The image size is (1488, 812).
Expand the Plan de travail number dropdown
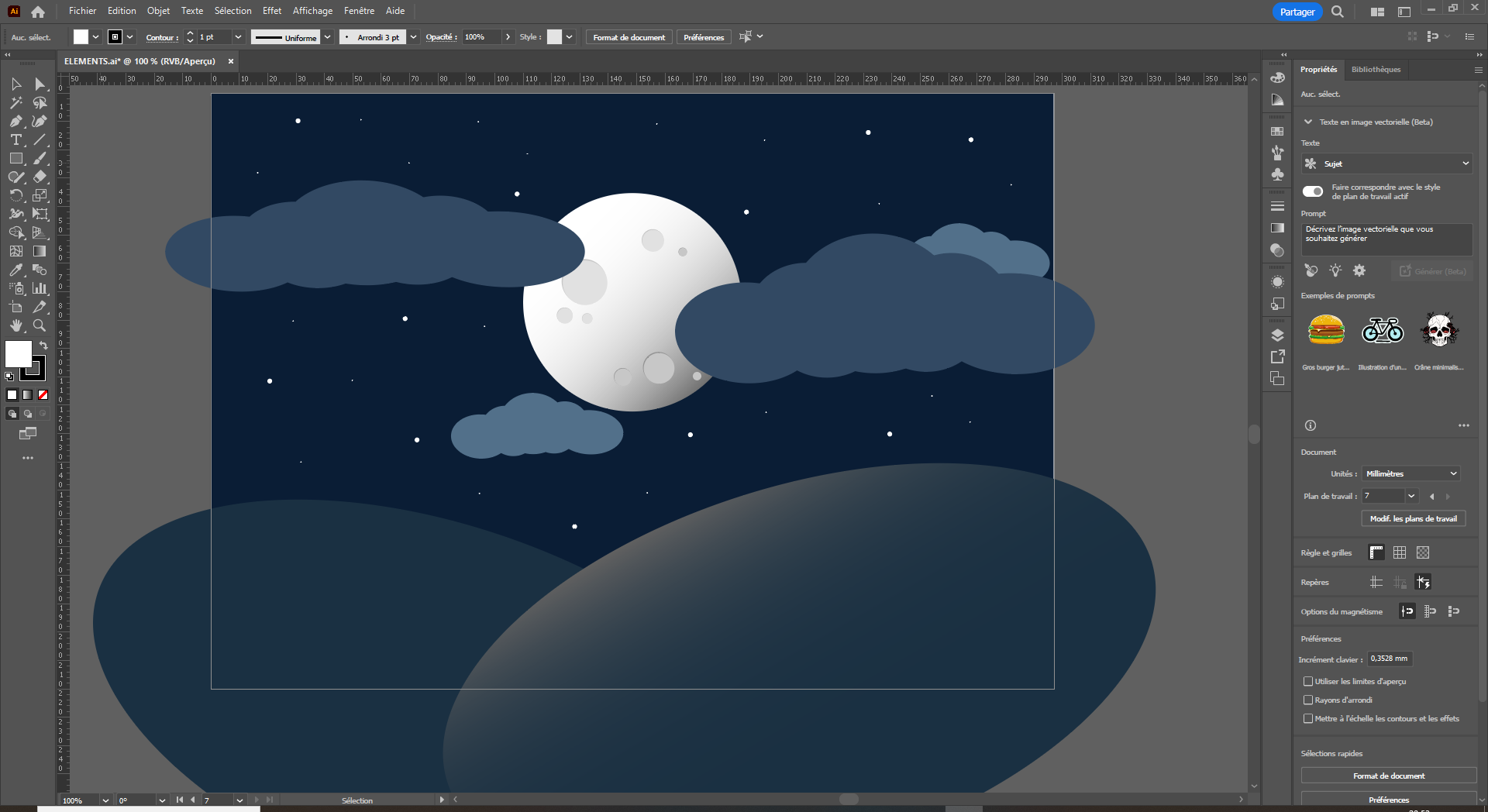tap(1411, 496)
